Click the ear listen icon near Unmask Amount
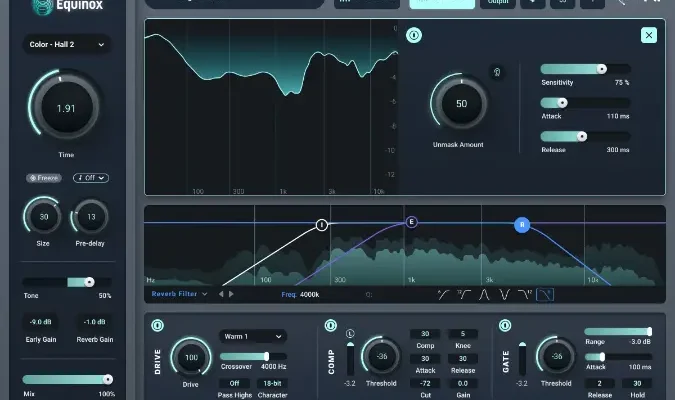 point(494,72)
